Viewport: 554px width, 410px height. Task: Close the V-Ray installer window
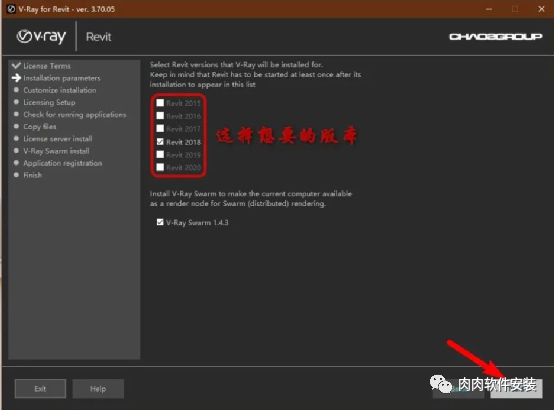pos(541,9)
